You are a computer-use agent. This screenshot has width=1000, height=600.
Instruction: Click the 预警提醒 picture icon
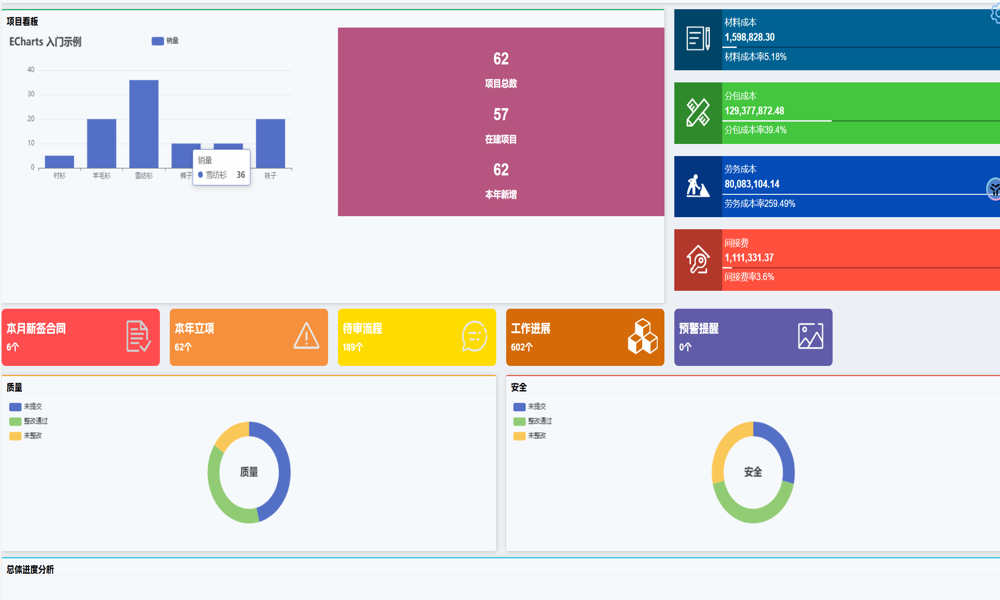[811, 336]
